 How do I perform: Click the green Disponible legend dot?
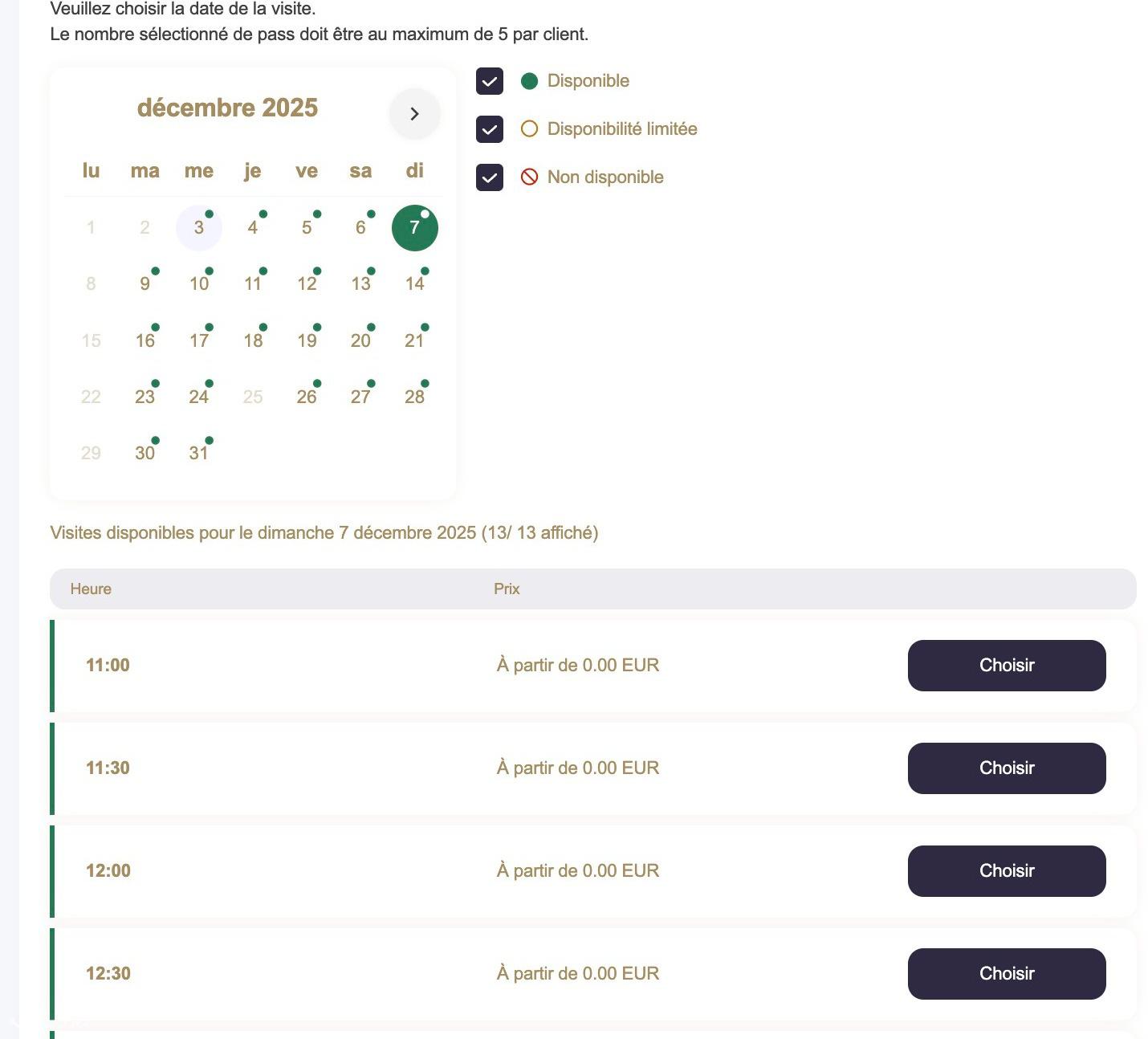click(529, 81)
